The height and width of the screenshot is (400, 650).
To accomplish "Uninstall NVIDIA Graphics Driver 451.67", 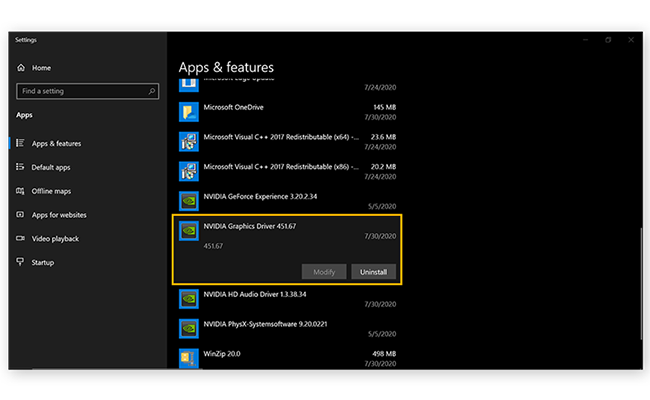I will tap(374, 272).
